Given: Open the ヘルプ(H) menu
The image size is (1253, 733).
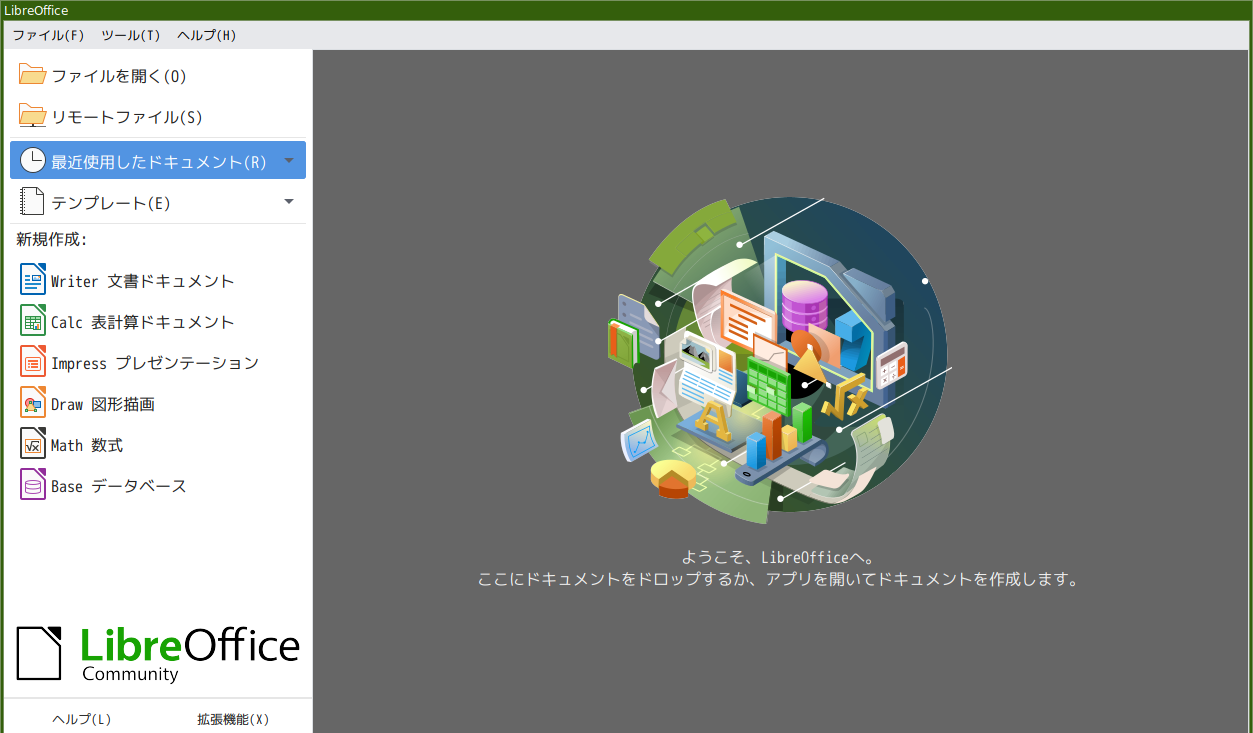Looking at the screenshot, I should pyautogui.click(x=207, y=35).
